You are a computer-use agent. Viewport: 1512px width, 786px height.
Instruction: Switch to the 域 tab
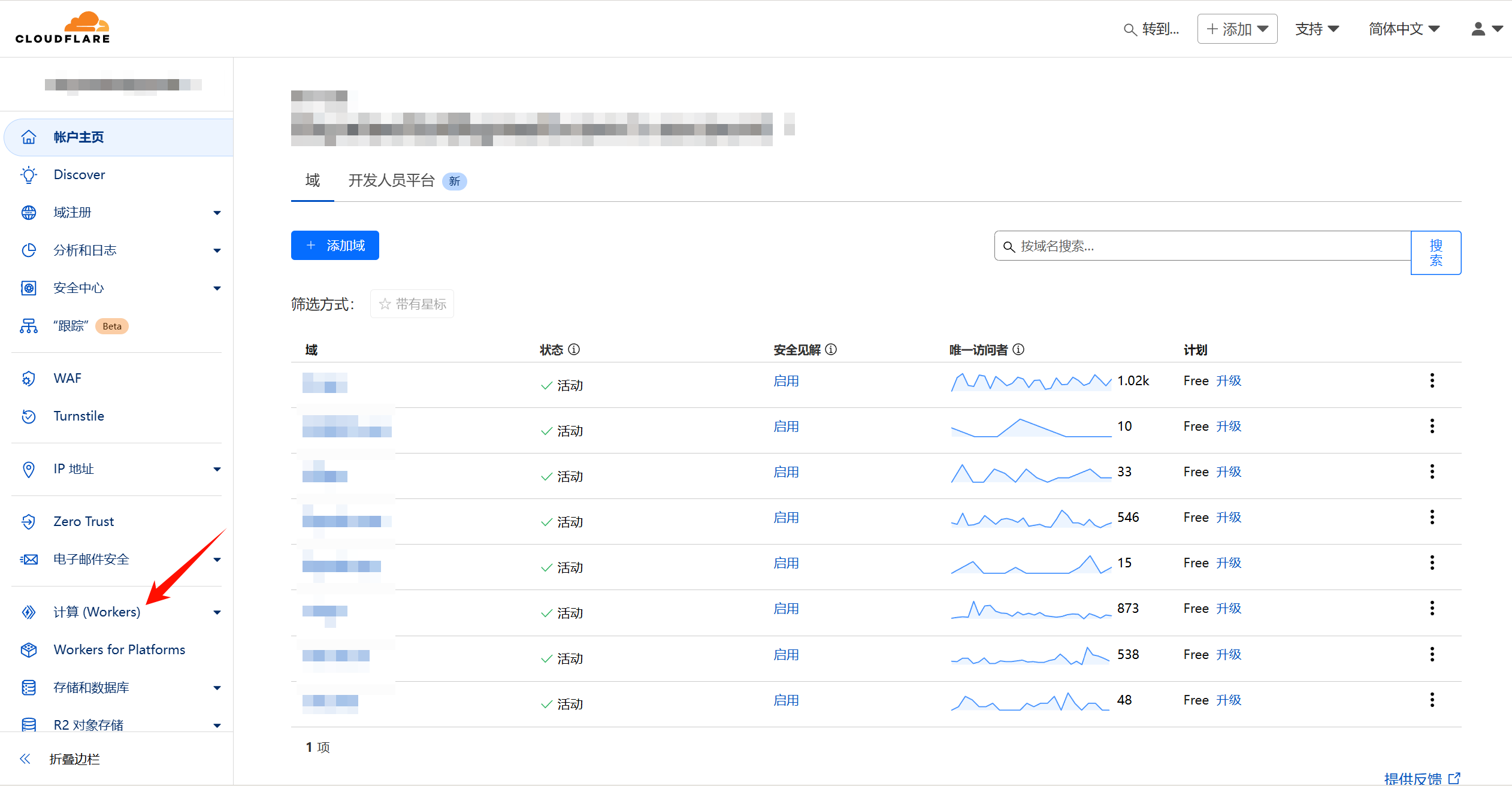click(x=313, y=180)
